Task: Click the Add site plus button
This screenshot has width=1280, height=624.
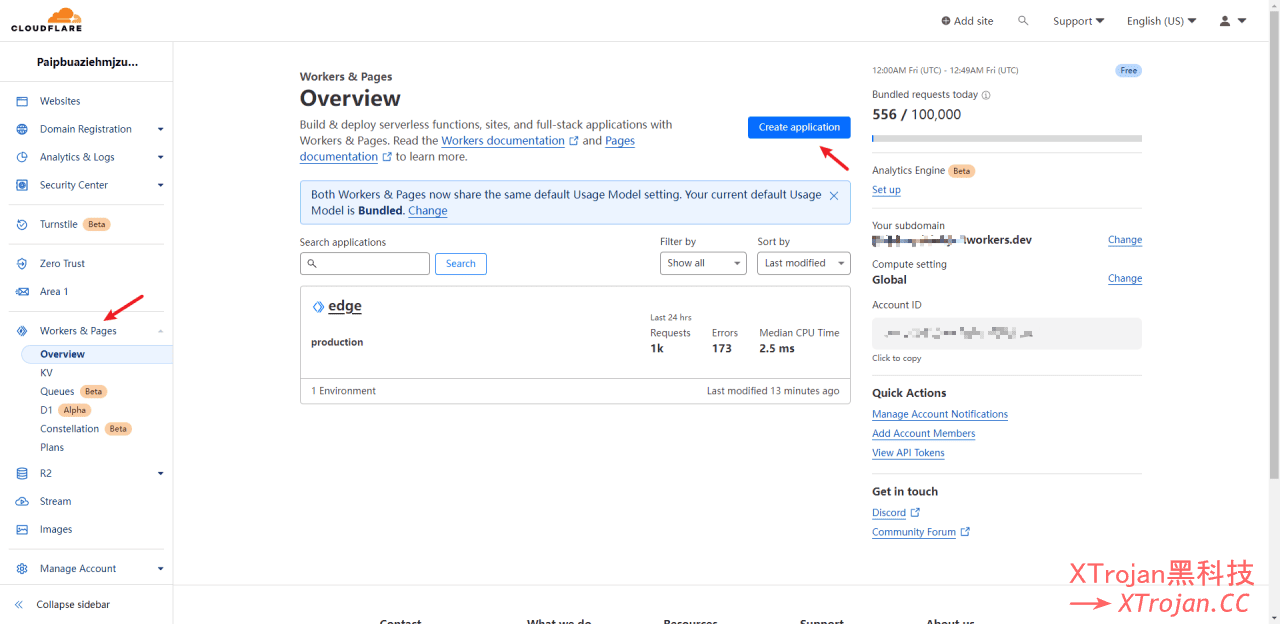Action: tap(967, 21)
